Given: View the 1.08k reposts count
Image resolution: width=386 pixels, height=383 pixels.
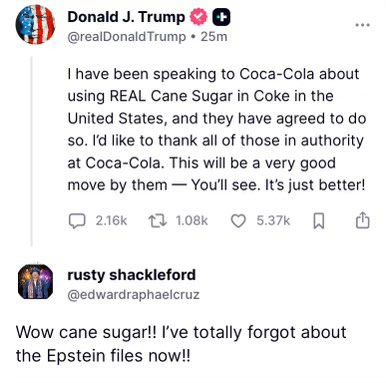Looking at the screenshot, I should (x=192, y=221).
